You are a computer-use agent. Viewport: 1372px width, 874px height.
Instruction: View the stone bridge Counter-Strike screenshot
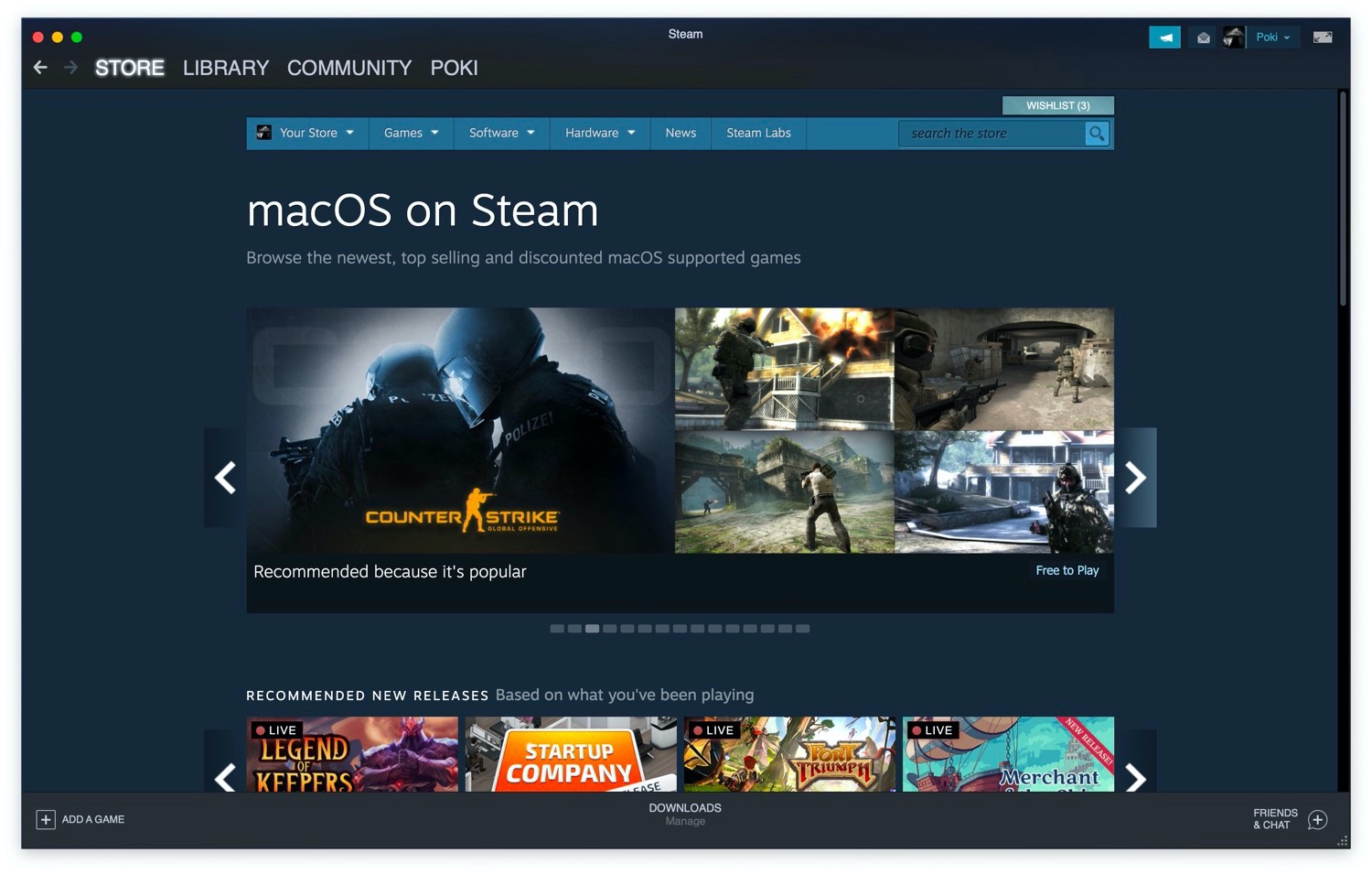click(x=784, y=492)
